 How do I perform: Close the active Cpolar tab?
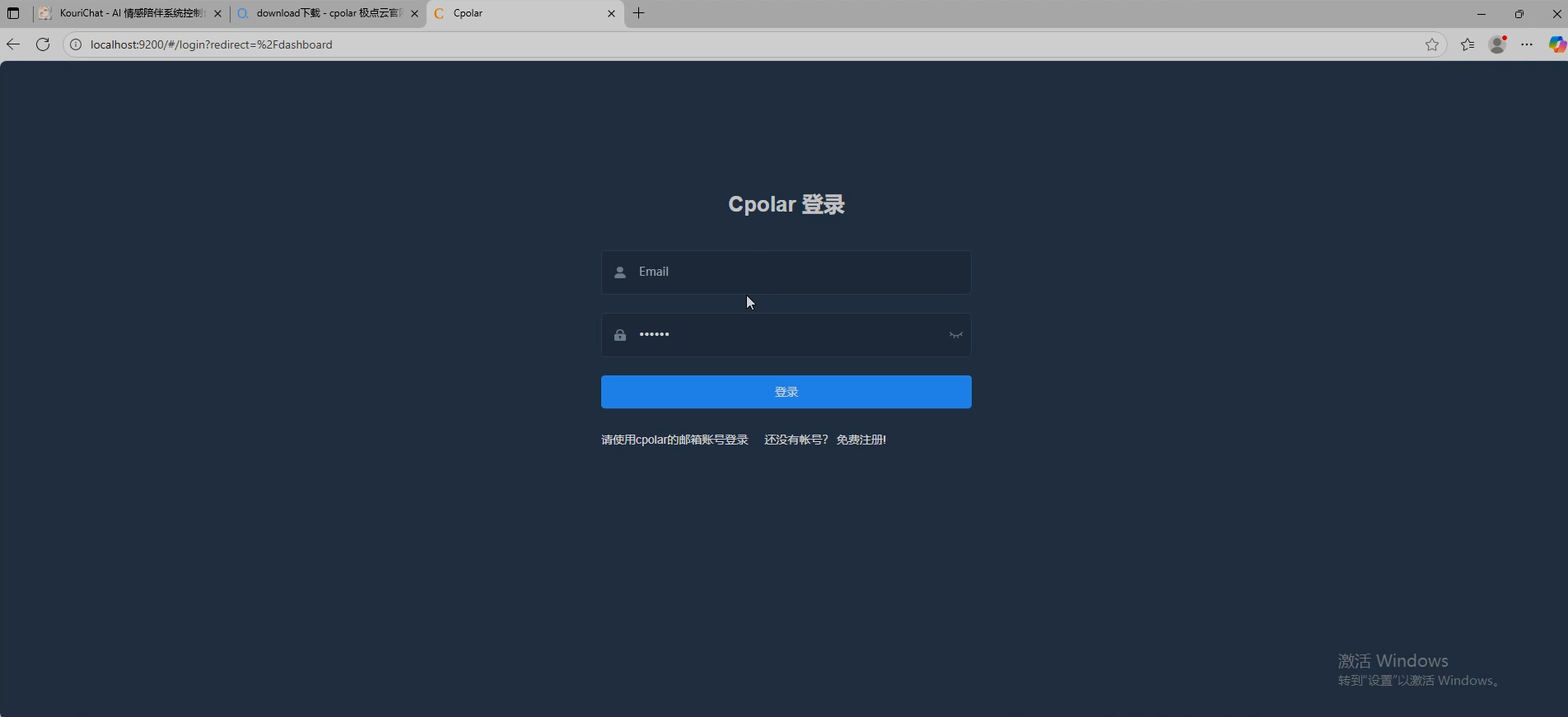(611, 14)
